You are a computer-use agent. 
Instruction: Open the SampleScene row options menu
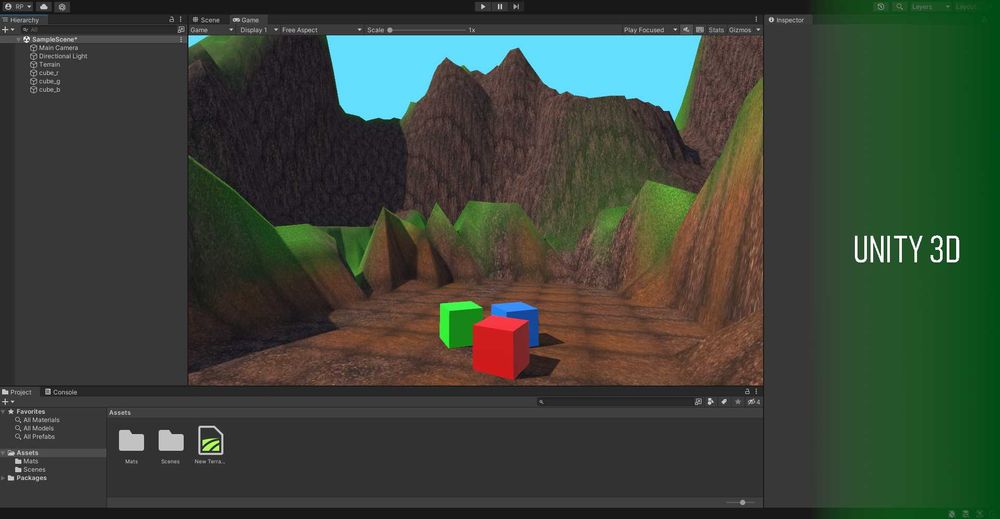click(x=181, y=40)
